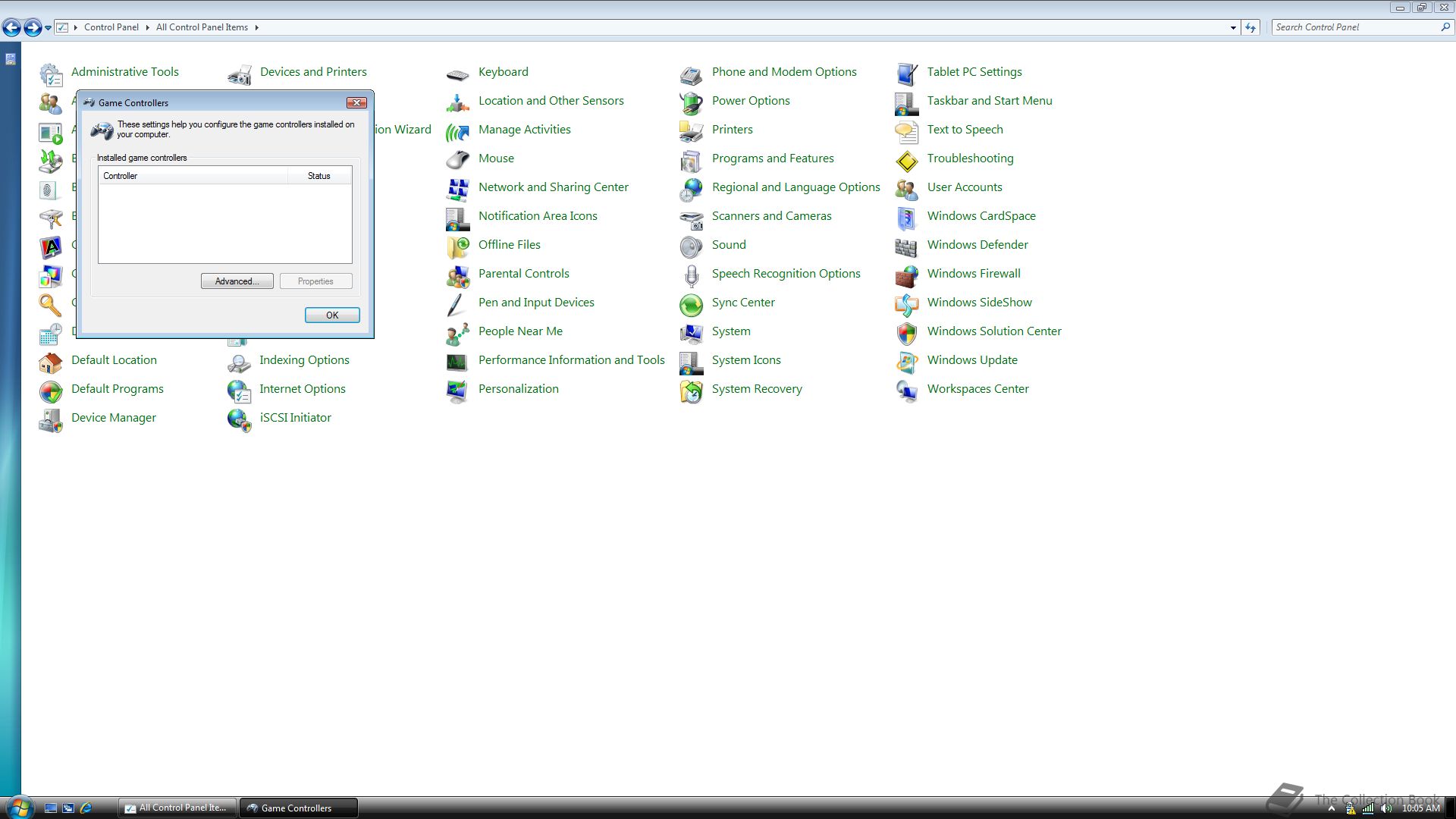Switch to Game Controllers taskbar button
Viewport: 1456px width, 819px height.
(298, 808)
